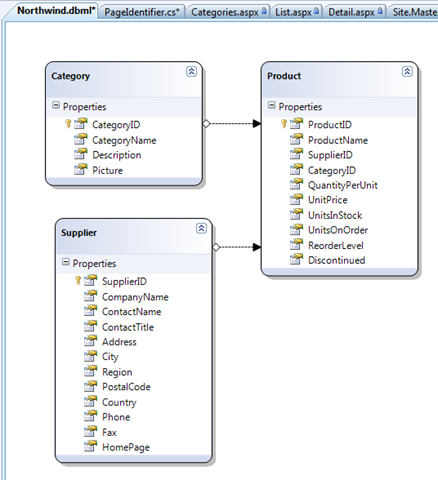Select the QuantityPerUnit property text
This screenshot has width=438, height=480.
tap(343, 185)
